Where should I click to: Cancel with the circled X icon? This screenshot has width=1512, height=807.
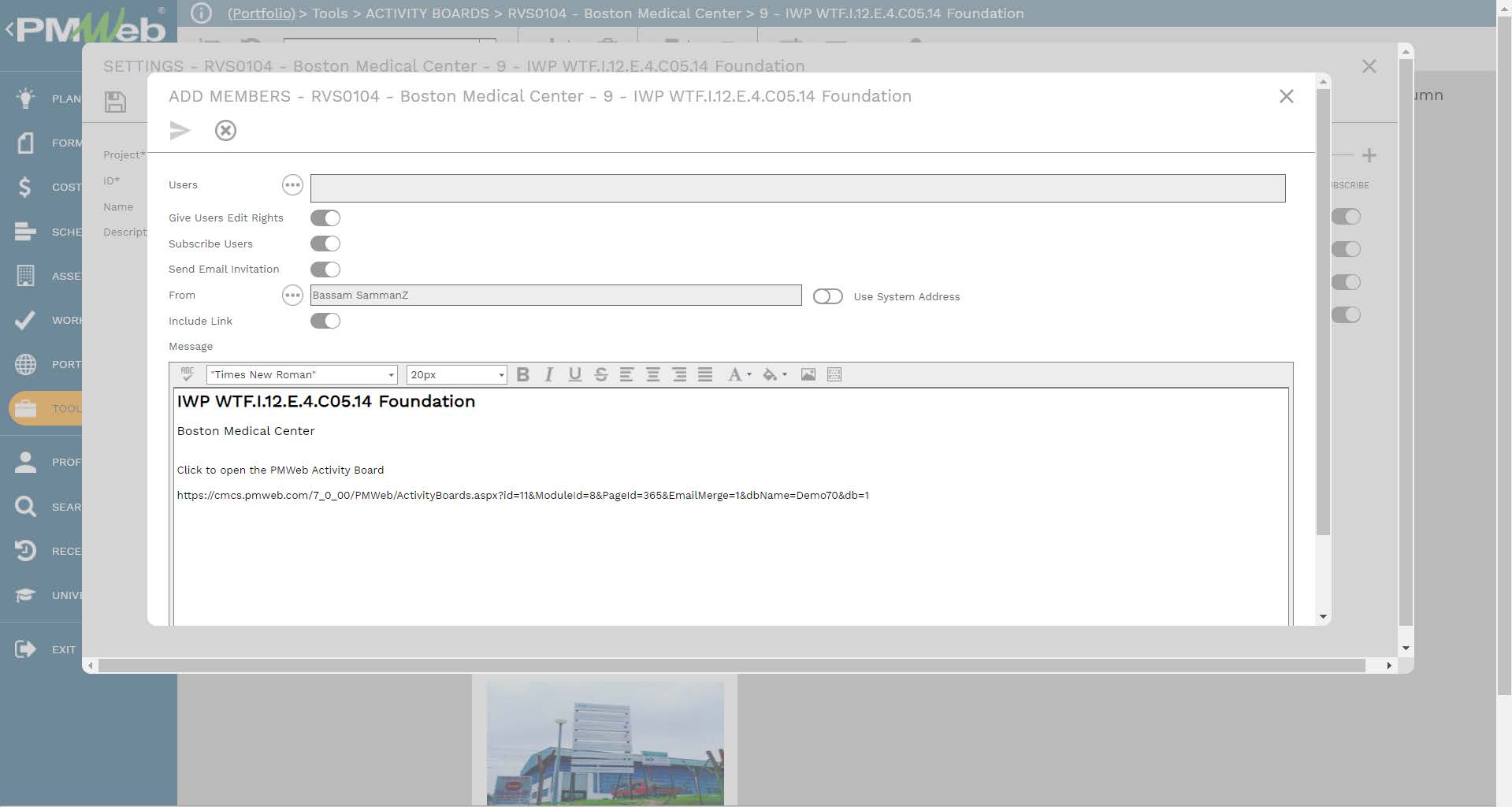[226, 130]
